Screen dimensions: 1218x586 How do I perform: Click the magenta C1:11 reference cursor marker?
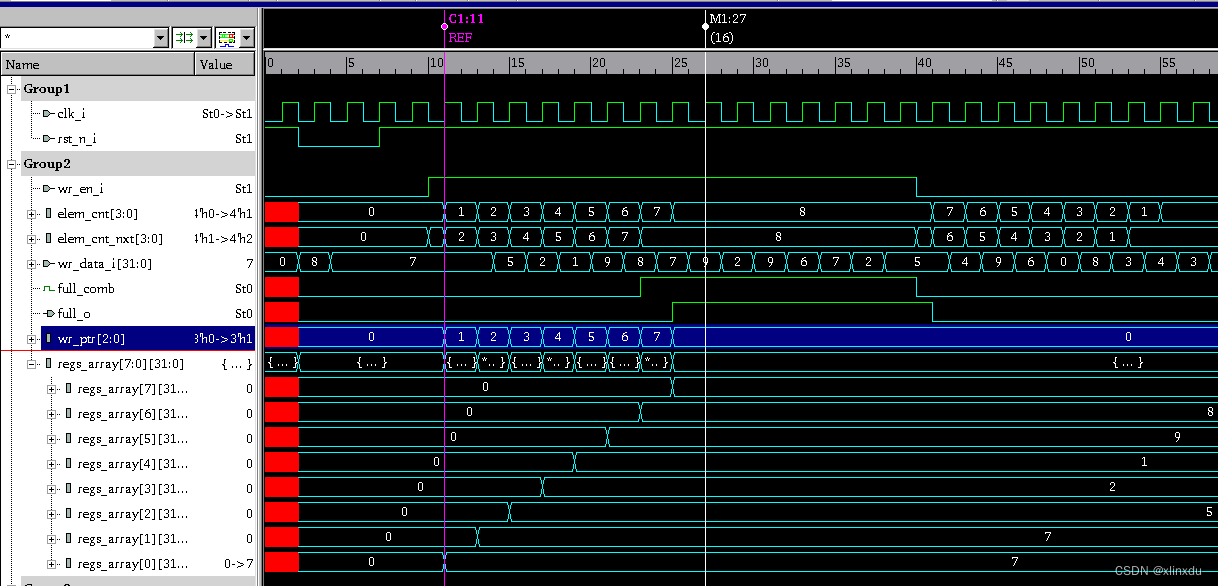444,26
